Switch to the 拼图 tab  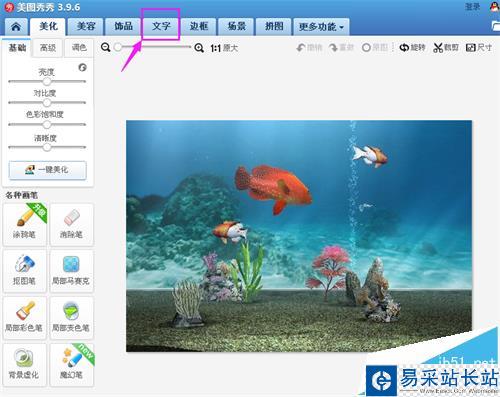tap(274, 27)
